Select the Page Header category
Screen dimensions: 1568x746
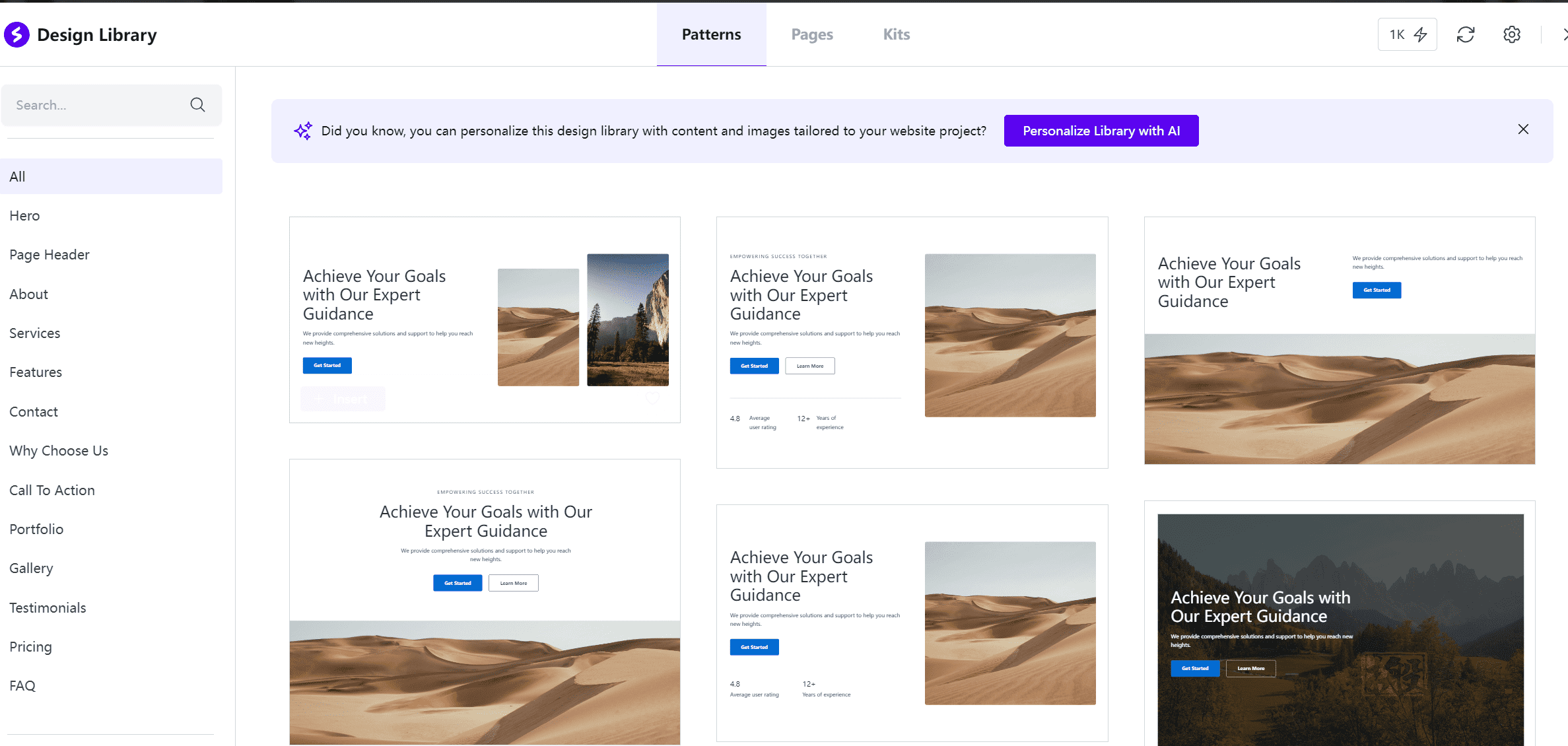point(111,255)
